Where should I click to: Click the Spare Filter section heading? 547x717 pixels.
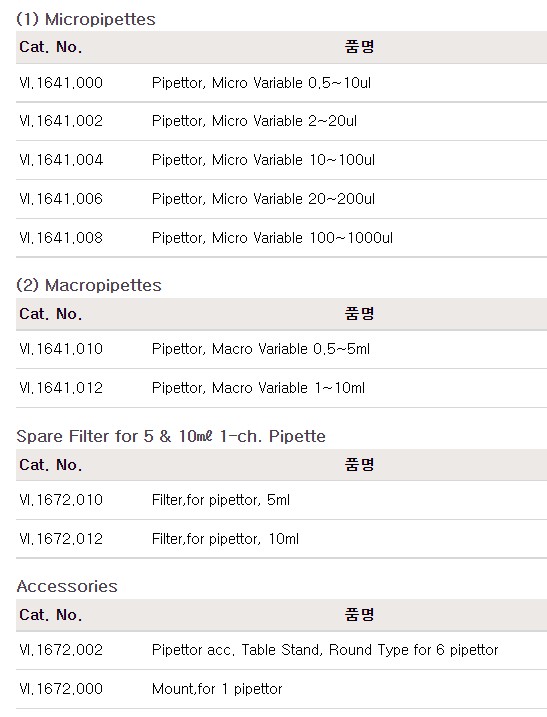pyautogui.click(x=171, y=436)
